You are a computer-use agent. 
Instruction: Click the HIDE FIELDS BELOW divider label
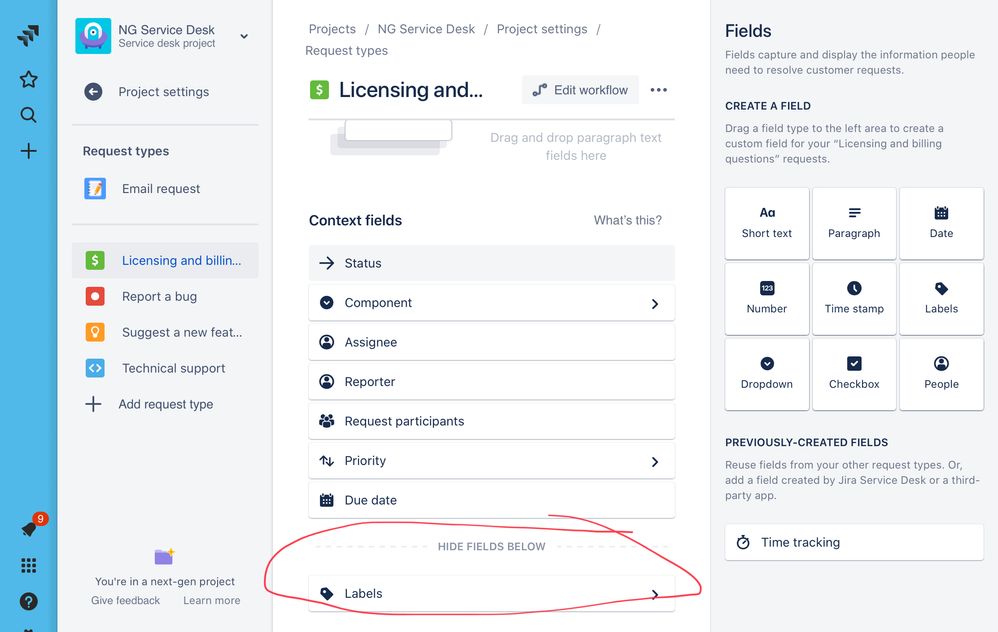click(491, 547)
